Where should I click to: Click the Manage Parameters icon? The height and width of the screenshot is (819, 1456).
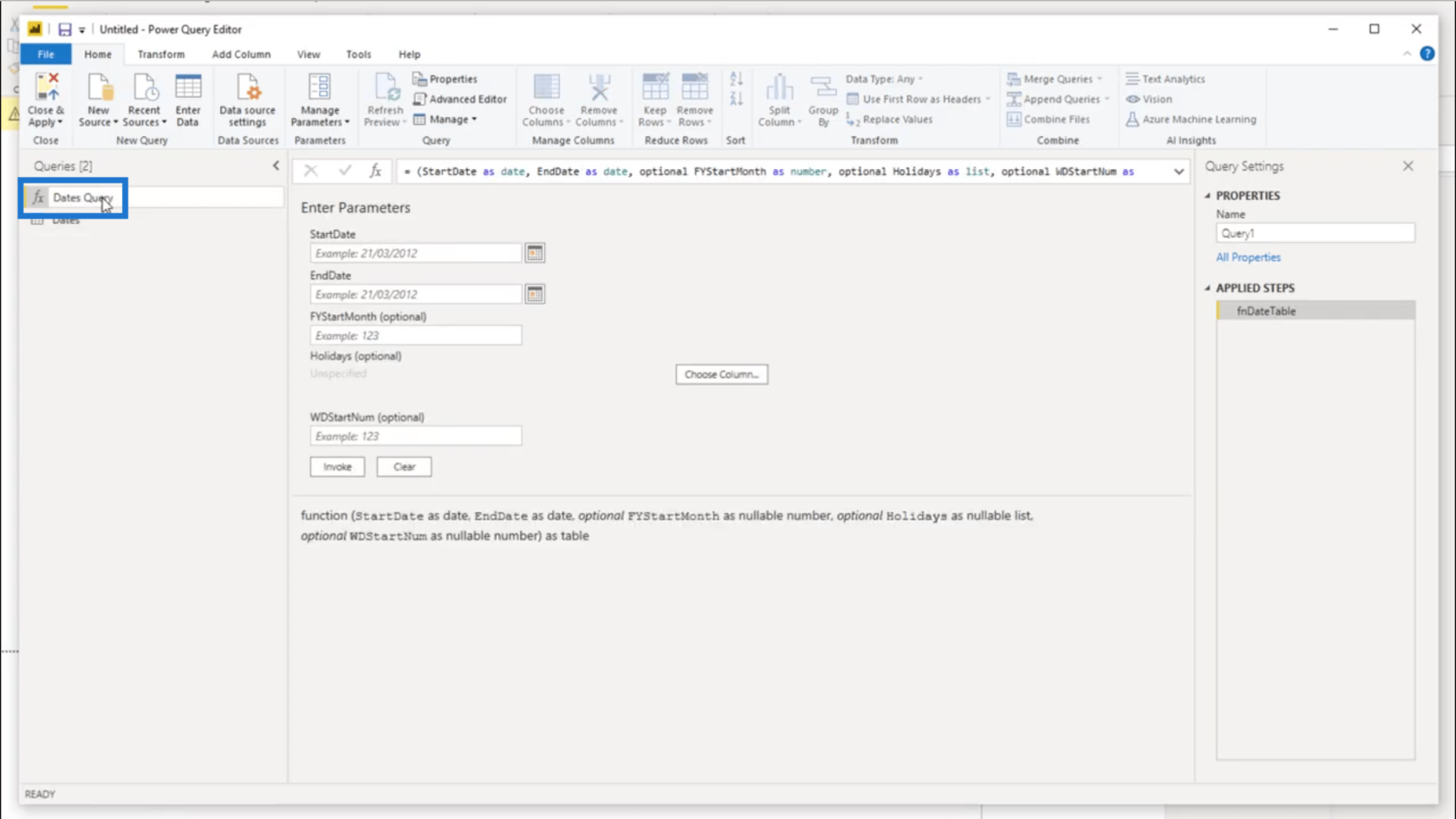point(320,88)
